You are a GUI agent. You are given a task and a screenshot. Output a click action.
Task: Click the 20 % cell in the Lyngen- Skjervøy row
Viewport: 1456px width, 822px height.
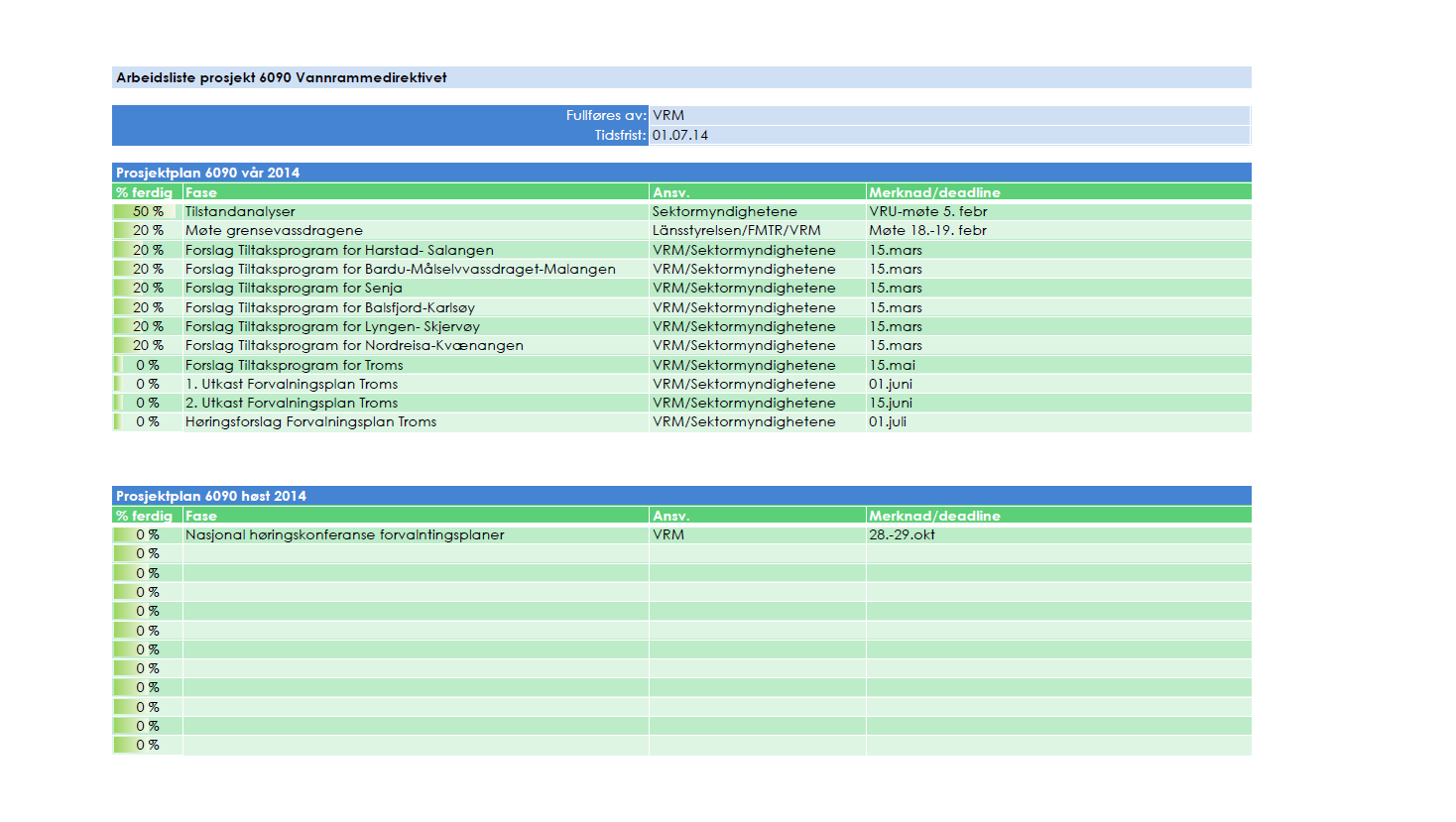pyautogui.click(x=147, y=326)
